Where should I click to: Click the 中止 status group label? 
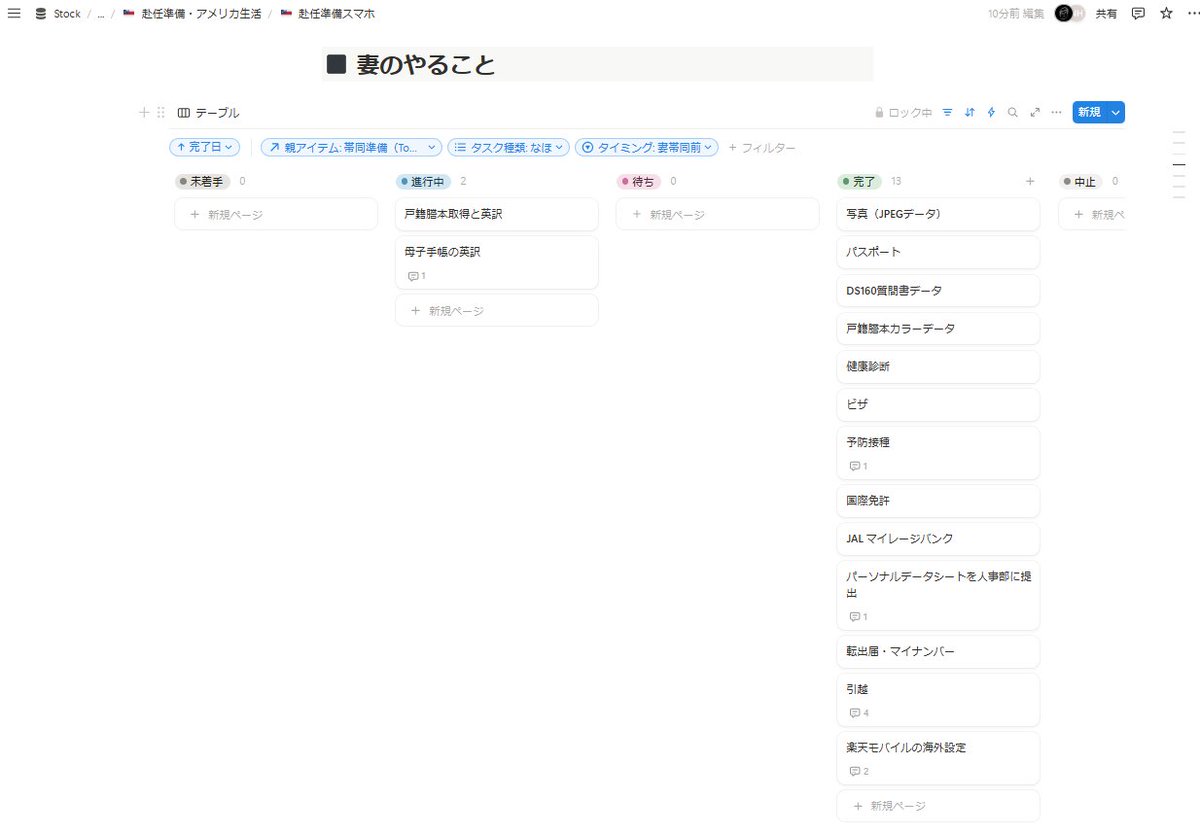click(x=1080, y=182)
